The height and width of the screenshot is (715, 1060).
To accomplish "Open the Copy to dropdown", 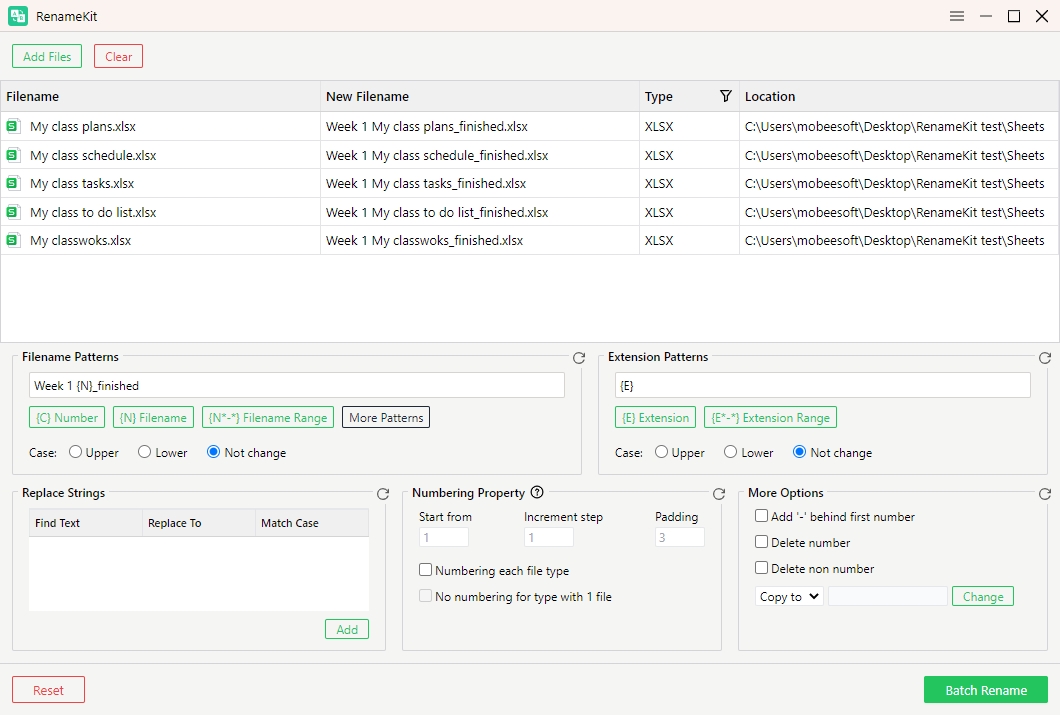I will point(789,596).
